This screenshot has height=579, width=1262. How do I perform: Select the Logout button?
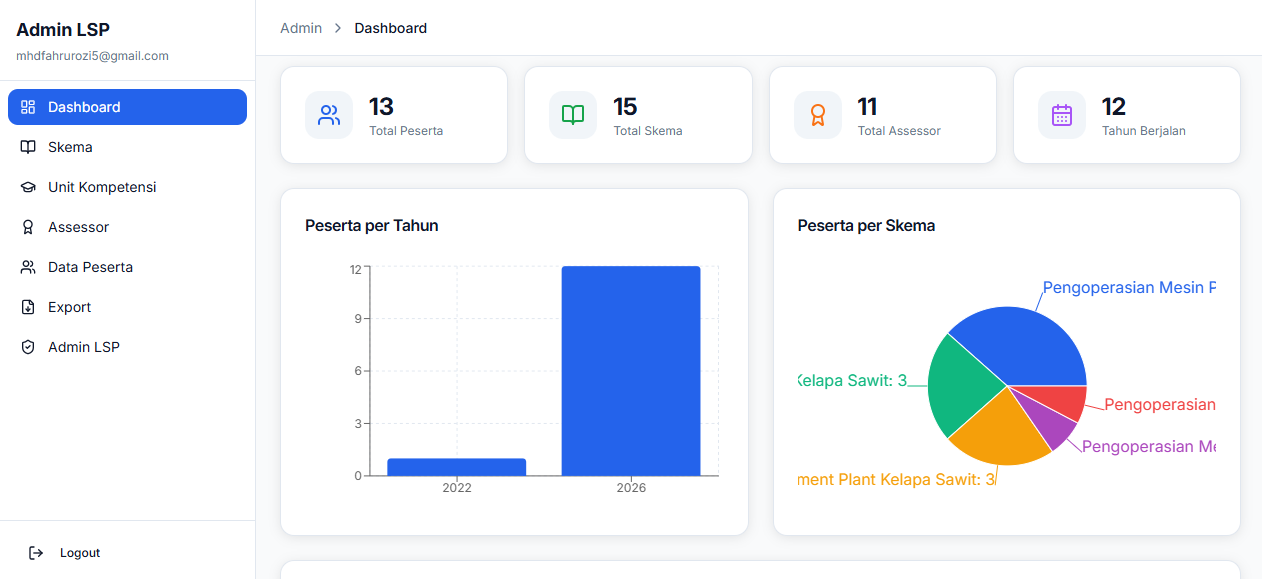(65, 553)
